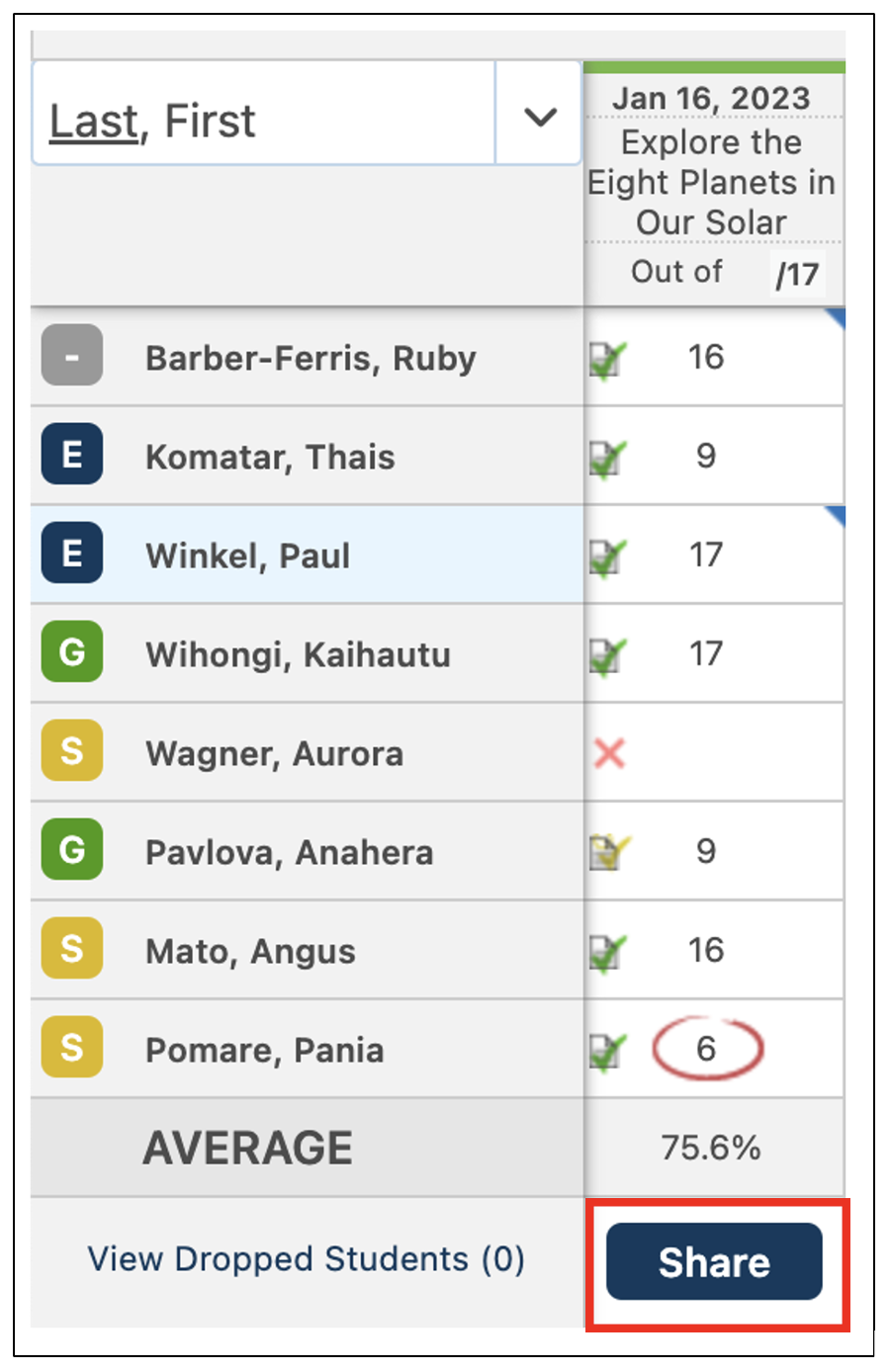Click the /17 points possible field

797,272
